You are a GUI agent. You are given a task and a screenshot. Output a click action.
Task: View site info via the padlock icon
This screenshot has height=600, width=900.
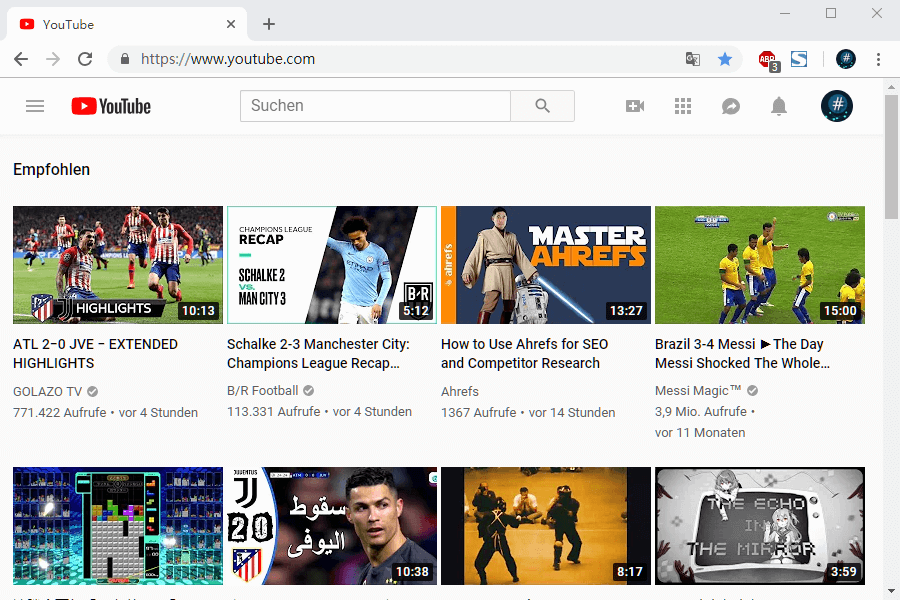[x=125, y=59]
